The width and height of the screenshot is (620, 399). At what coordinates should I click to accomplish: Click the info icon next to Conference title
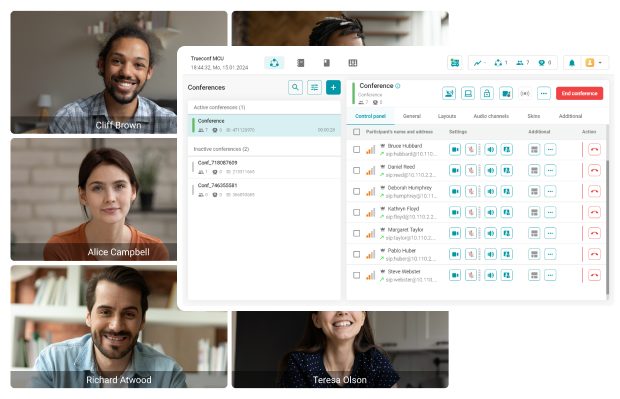pos(398,86)
